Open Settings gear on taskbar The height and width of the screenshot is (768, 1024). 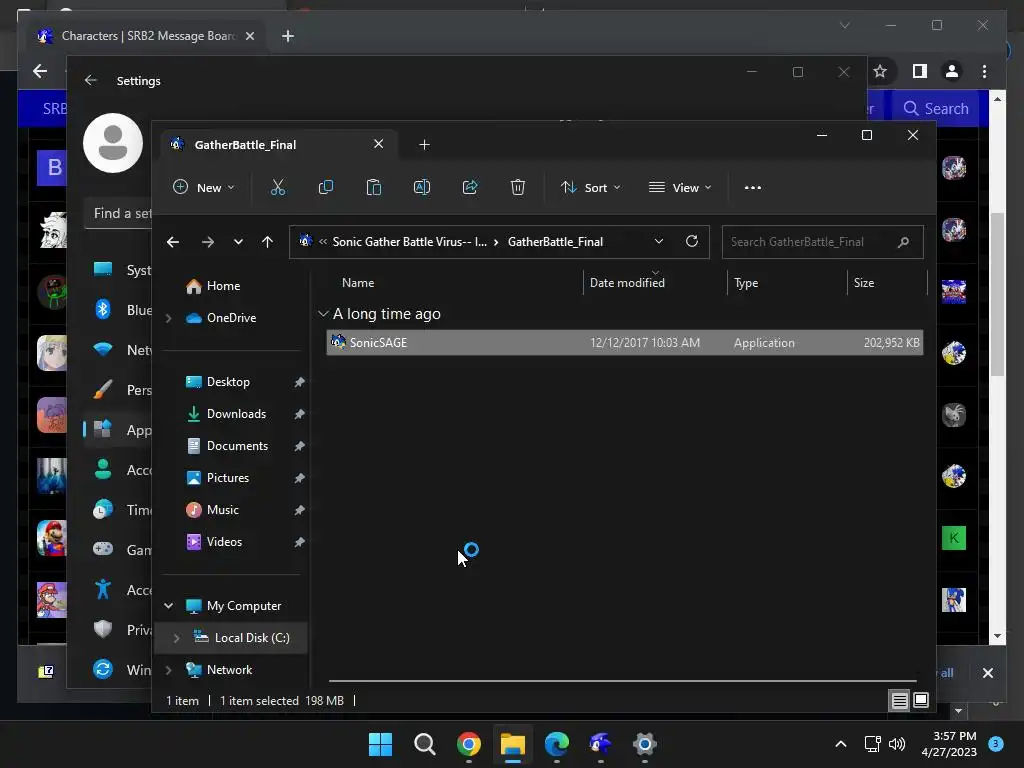point(645,744)
